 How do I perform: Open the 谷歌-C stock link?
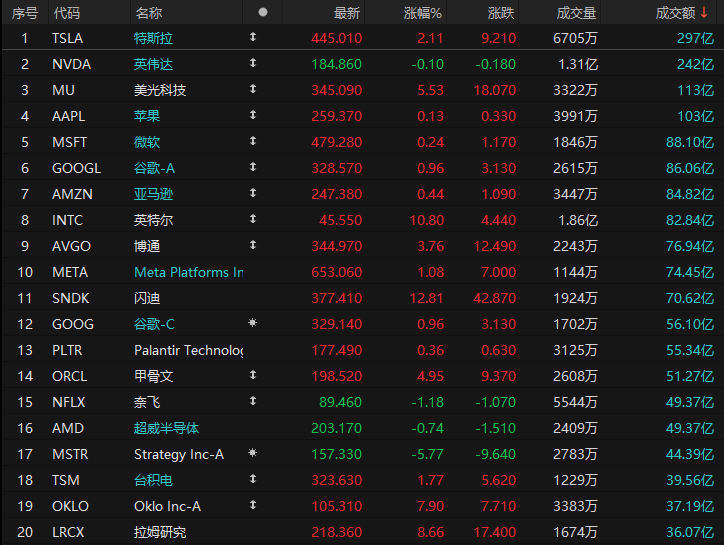coord(154,324)
